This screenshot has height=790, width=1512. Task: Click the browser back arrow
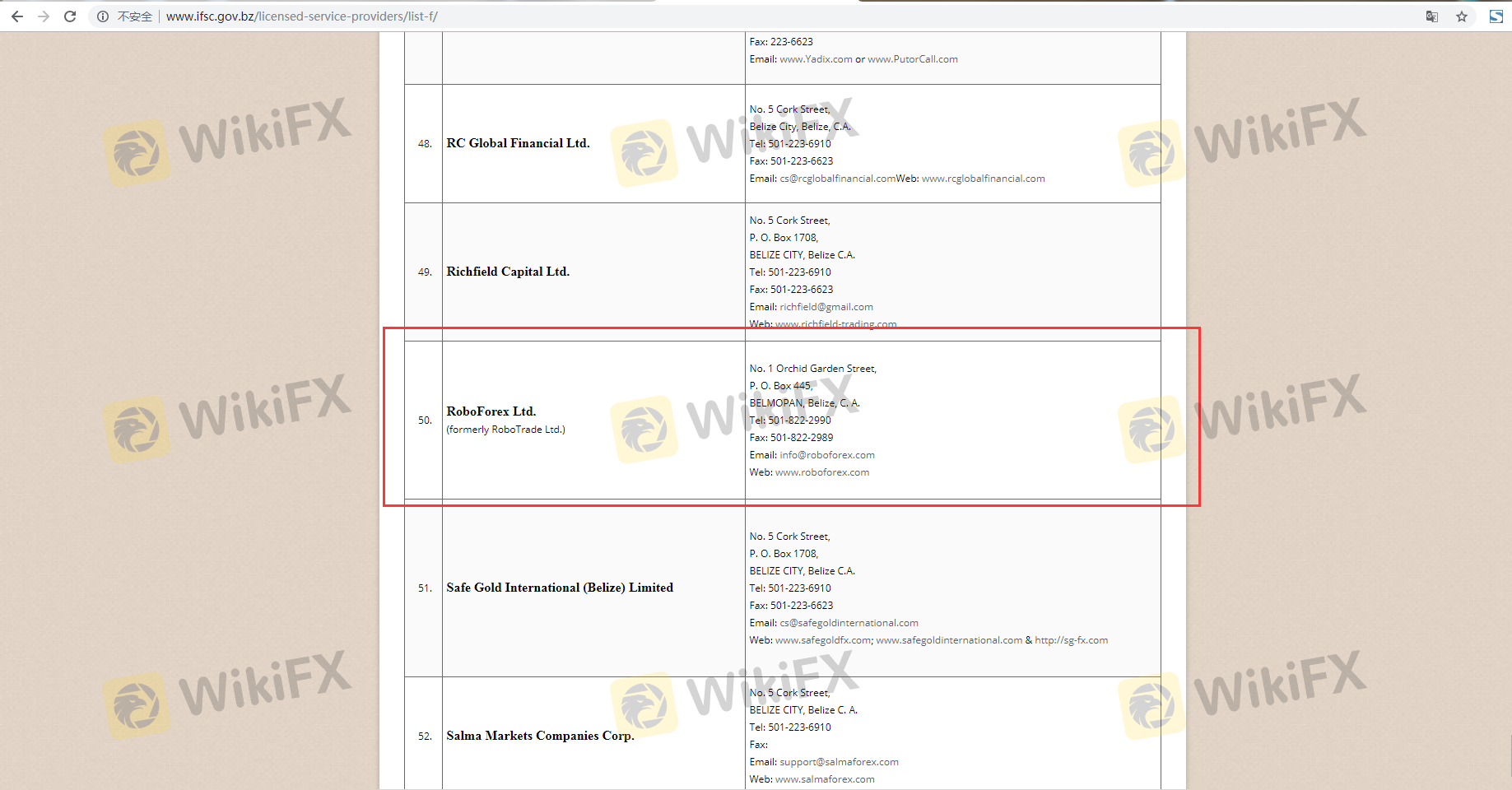(17, 16)
